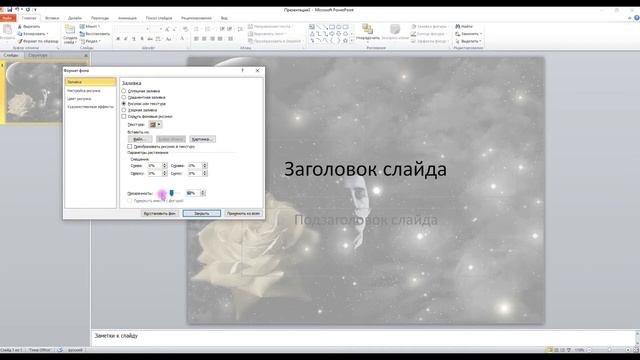This screenshot has width=640, height=360.
Task: Click the Прозрачность slider handle
Action: click(x=172, y=193)
